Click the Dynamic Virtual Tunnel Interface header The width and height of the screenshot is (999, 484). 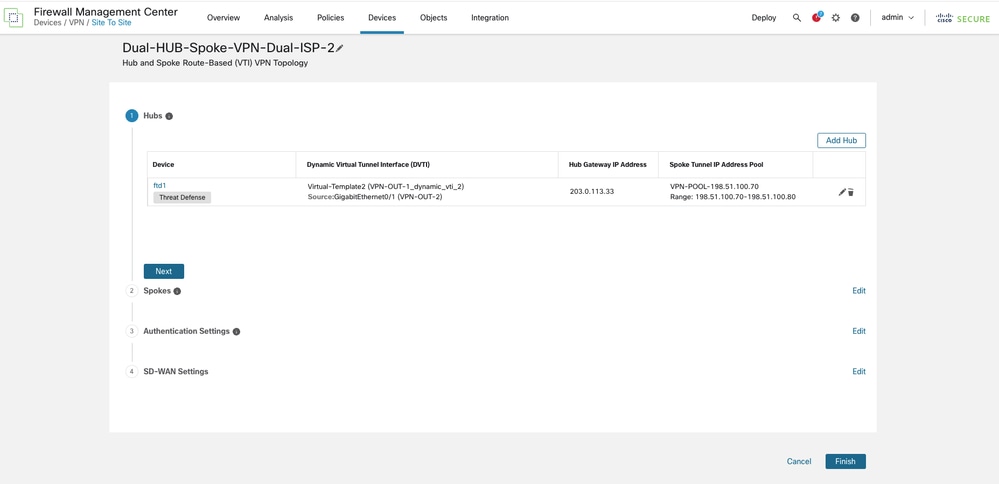368,164
